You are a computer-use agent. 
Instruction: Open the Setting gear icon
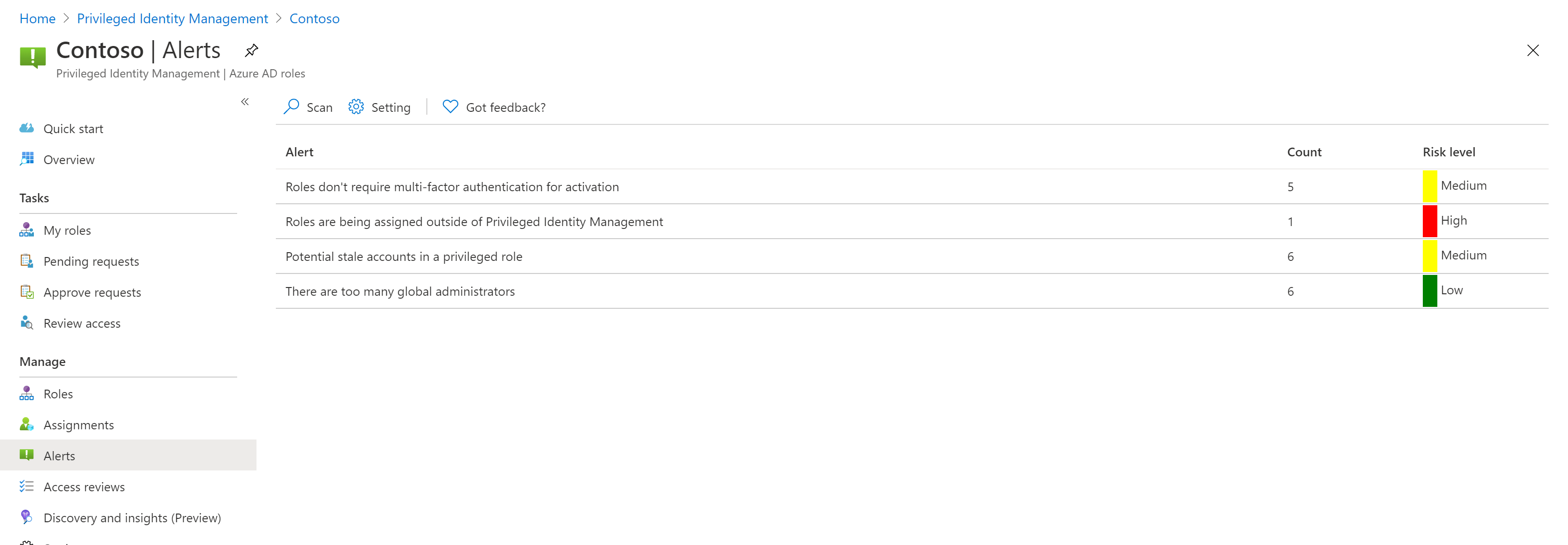[x=356, y=107]
